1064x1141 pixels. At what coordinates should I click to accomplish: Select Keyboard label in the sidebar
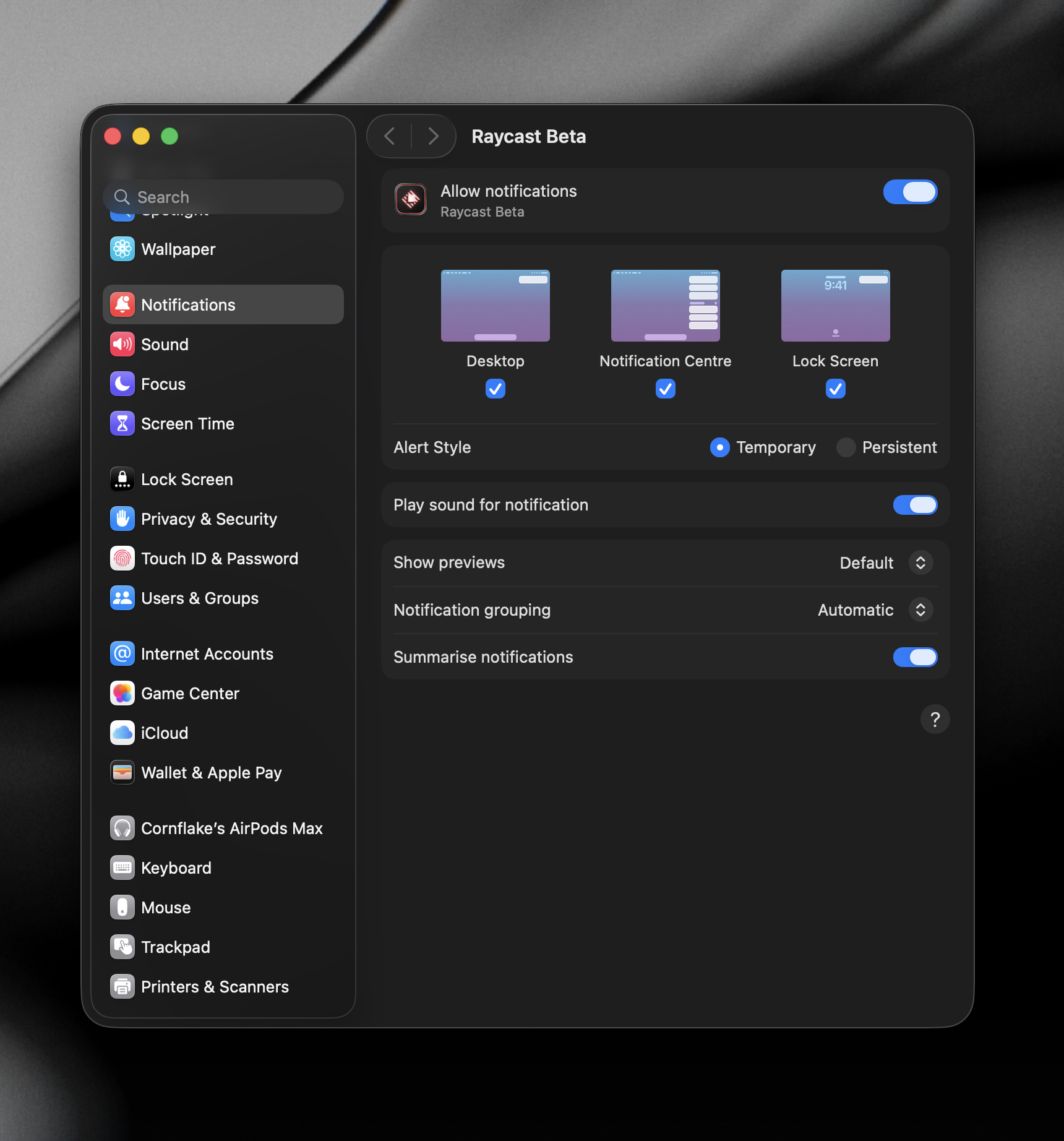tap(176, 868)
